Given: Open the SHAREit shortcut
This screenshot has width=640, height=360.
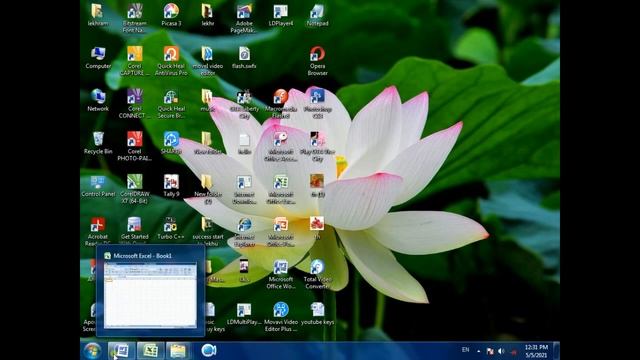Looking at the screenshot, I should click(171, 143).
